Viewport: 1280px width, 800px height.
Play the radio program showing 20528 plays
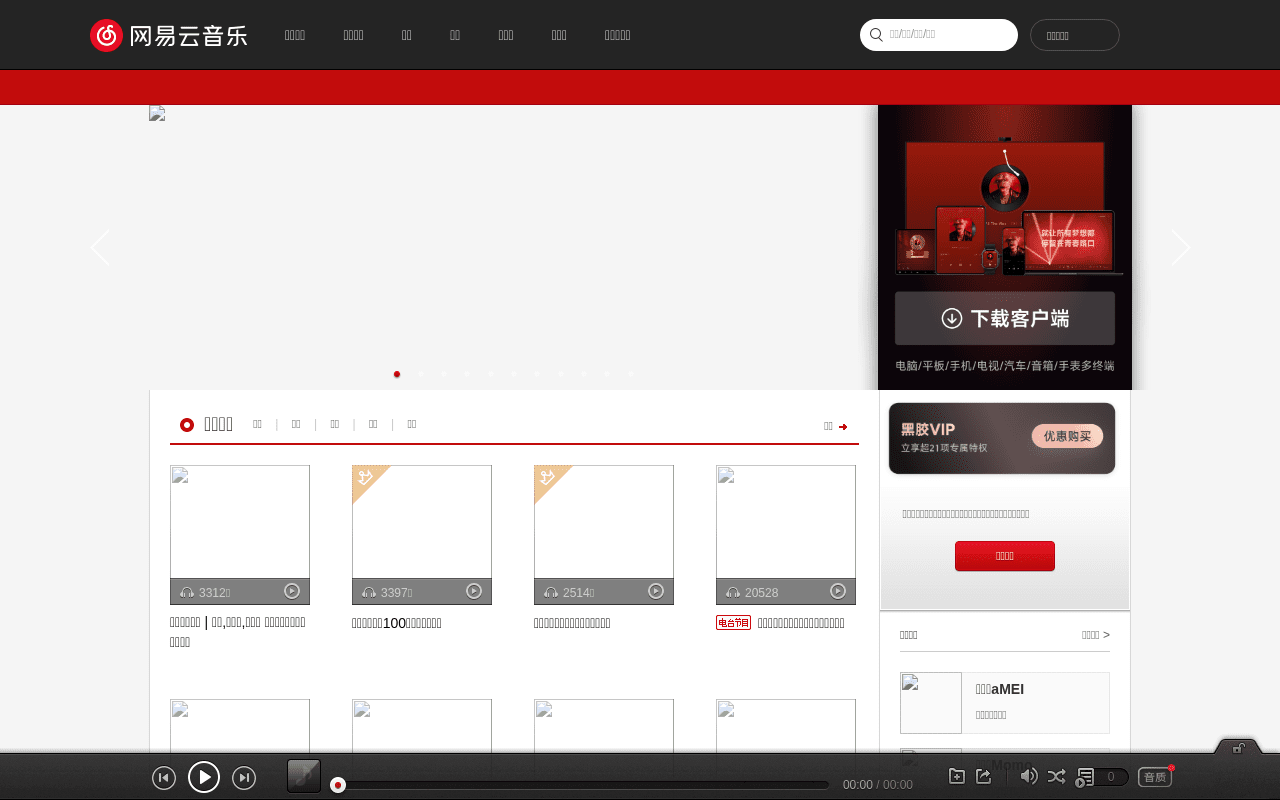click(x=838, y=591)
